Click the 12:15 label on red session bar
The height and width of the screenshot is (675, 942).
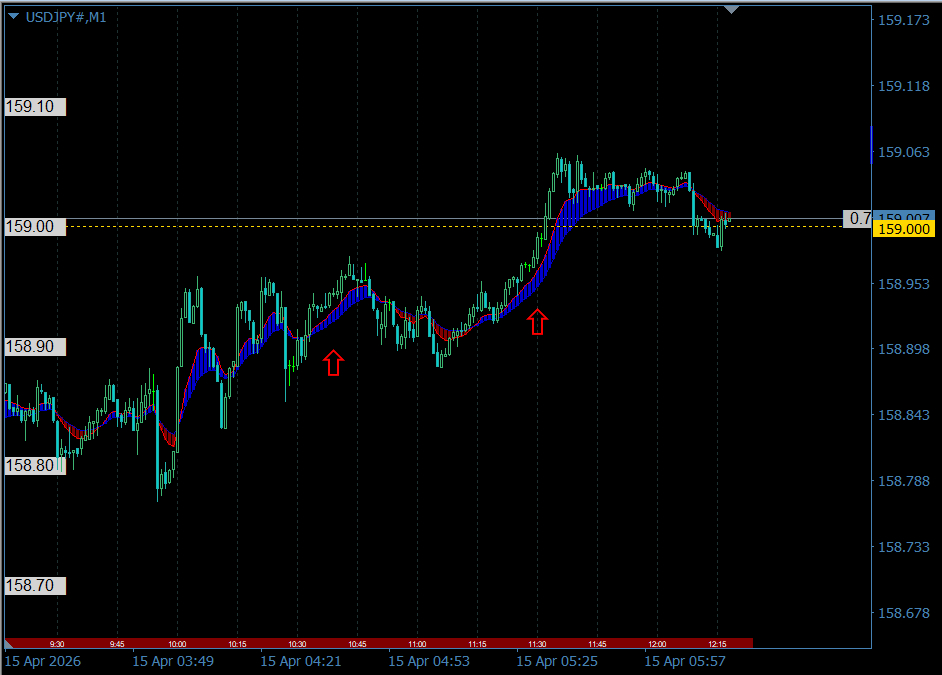717,644
